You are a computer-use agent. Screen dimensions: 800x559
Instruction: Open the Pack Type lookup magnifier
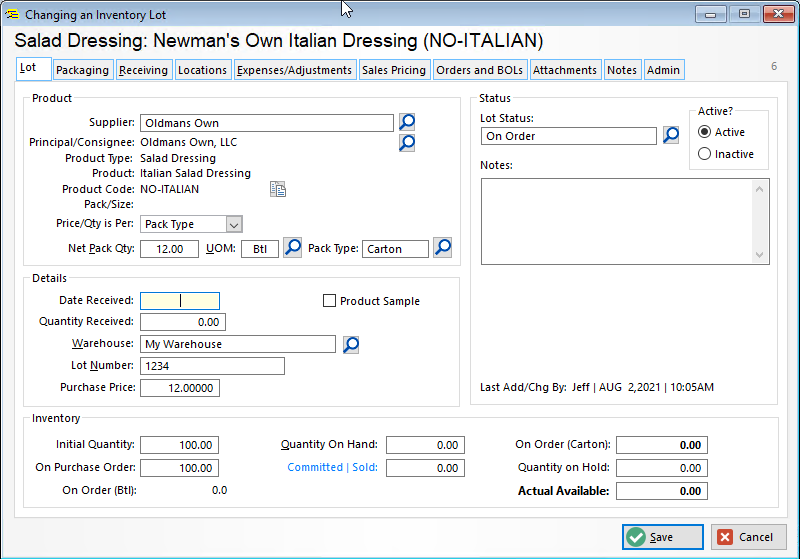(443, 248)
